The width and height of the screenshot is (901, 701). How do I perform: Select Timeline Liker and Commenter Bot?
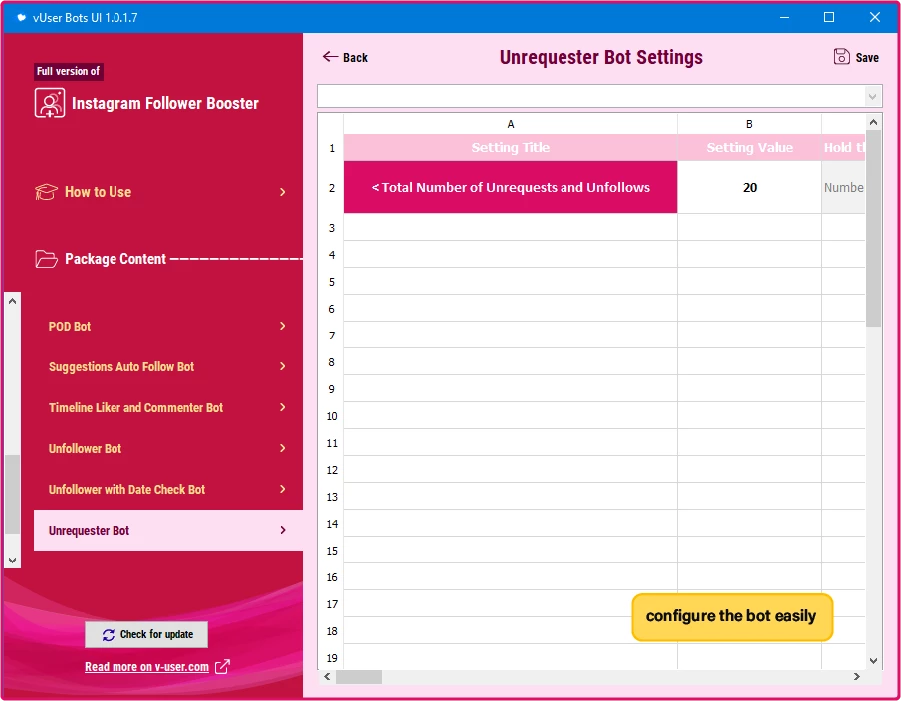point(168,407)
